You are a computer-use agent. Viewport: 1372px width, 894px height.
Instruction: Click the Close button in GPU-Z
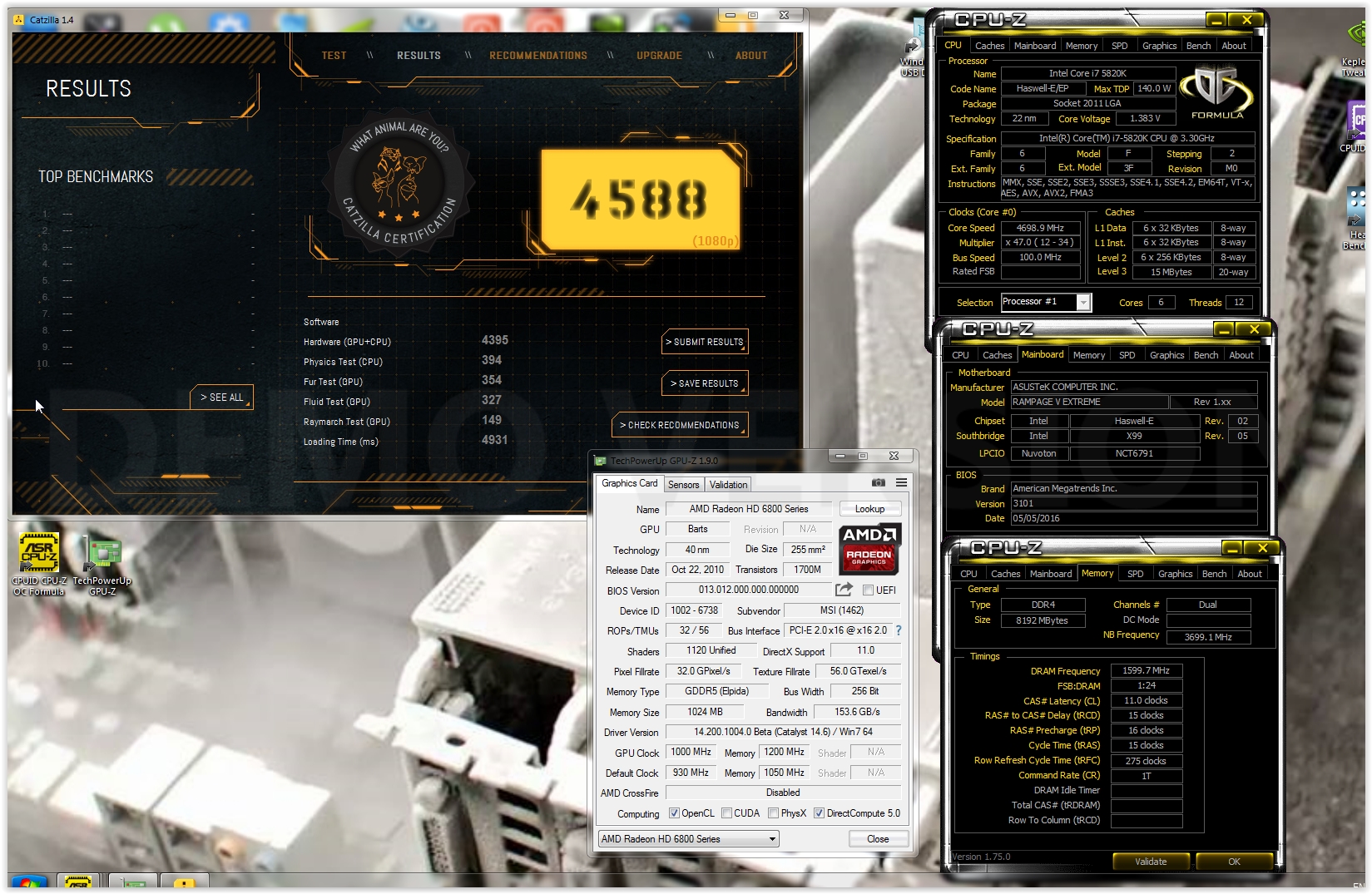(878, 839)
